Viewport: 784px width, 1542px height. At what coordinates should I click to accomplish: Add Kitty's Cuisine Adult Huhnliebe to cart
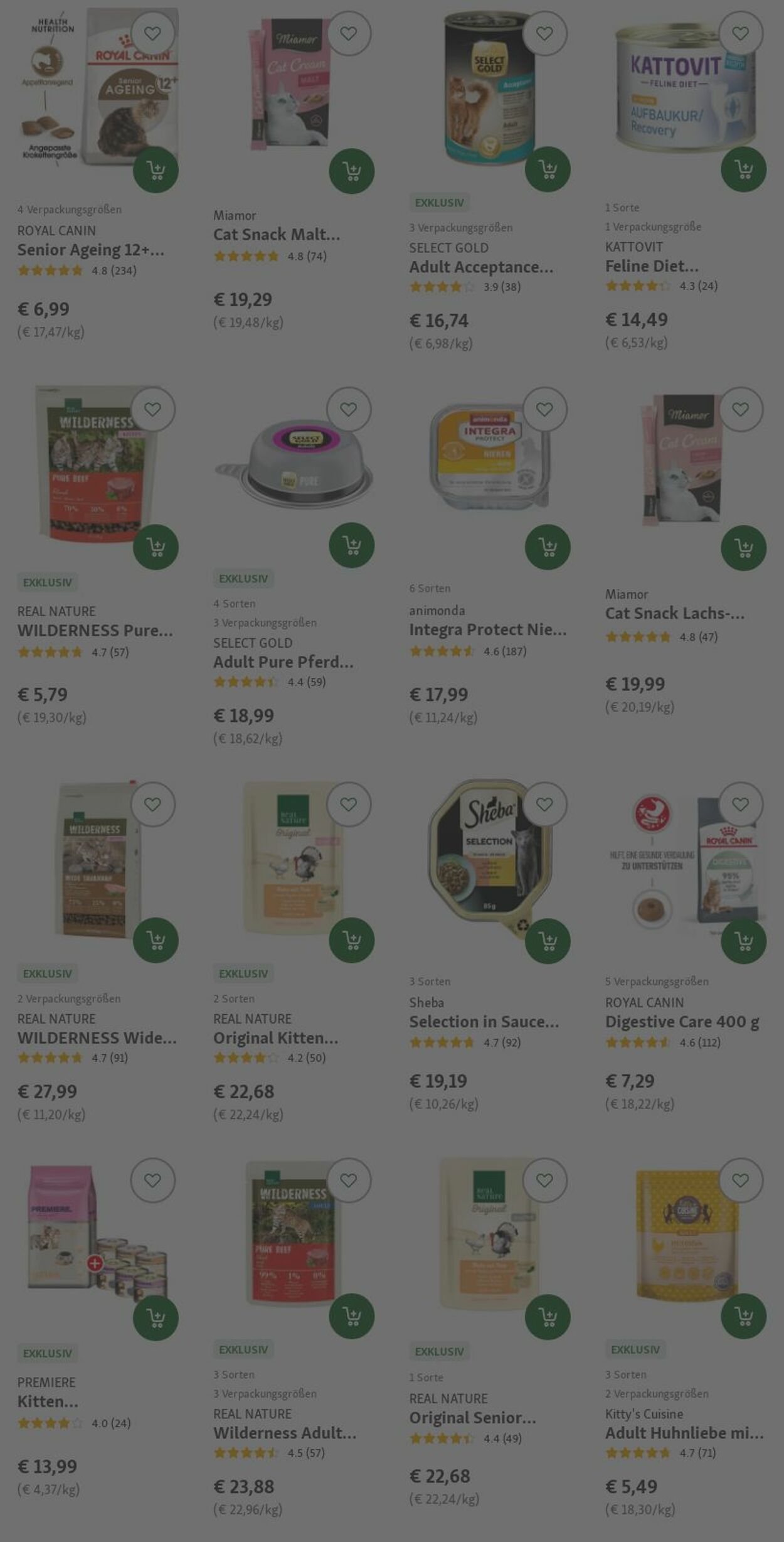(743, 1316)
